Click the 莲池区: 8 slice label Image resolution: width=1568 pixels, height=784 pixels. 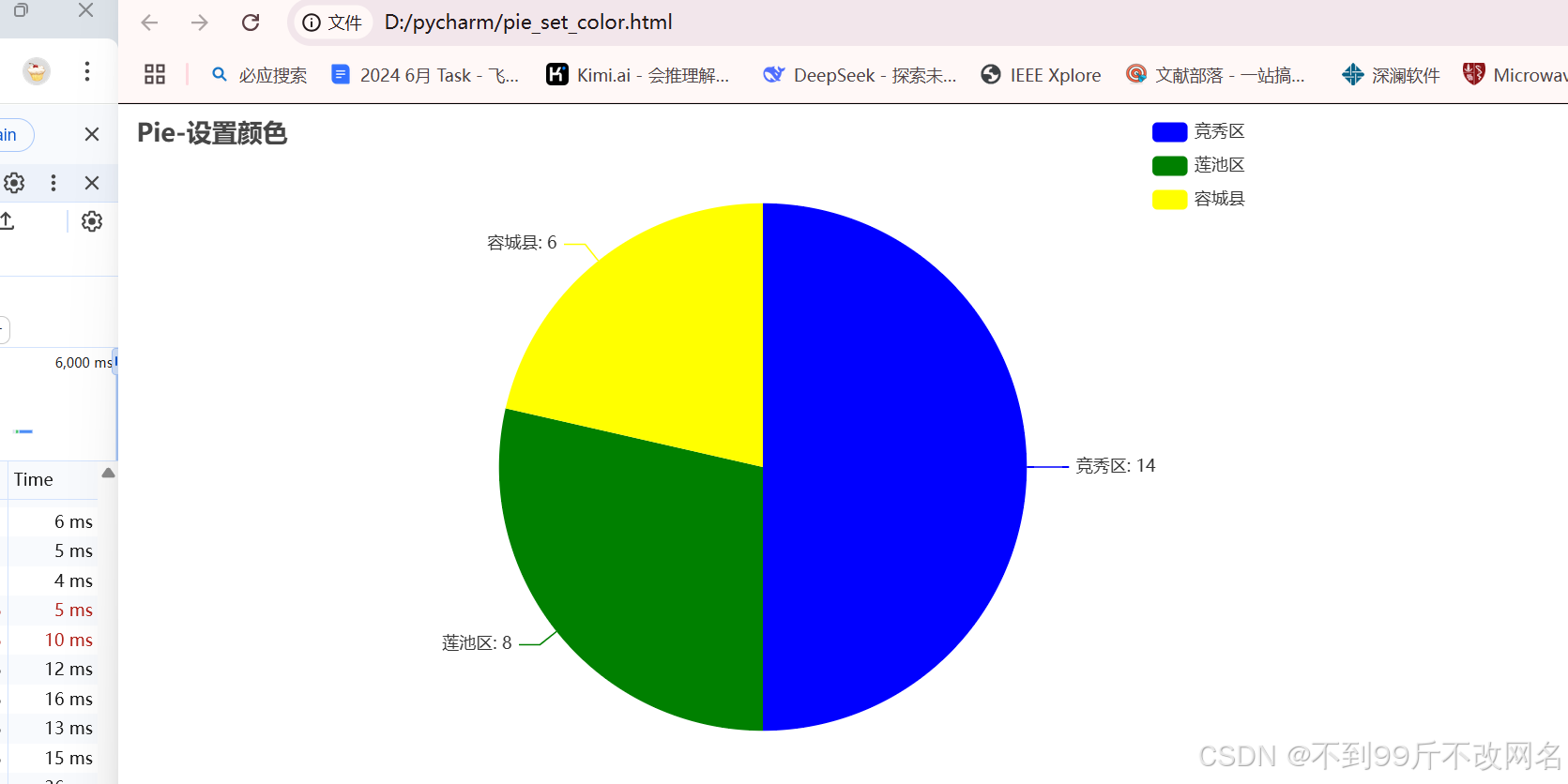tap(477, 643)
